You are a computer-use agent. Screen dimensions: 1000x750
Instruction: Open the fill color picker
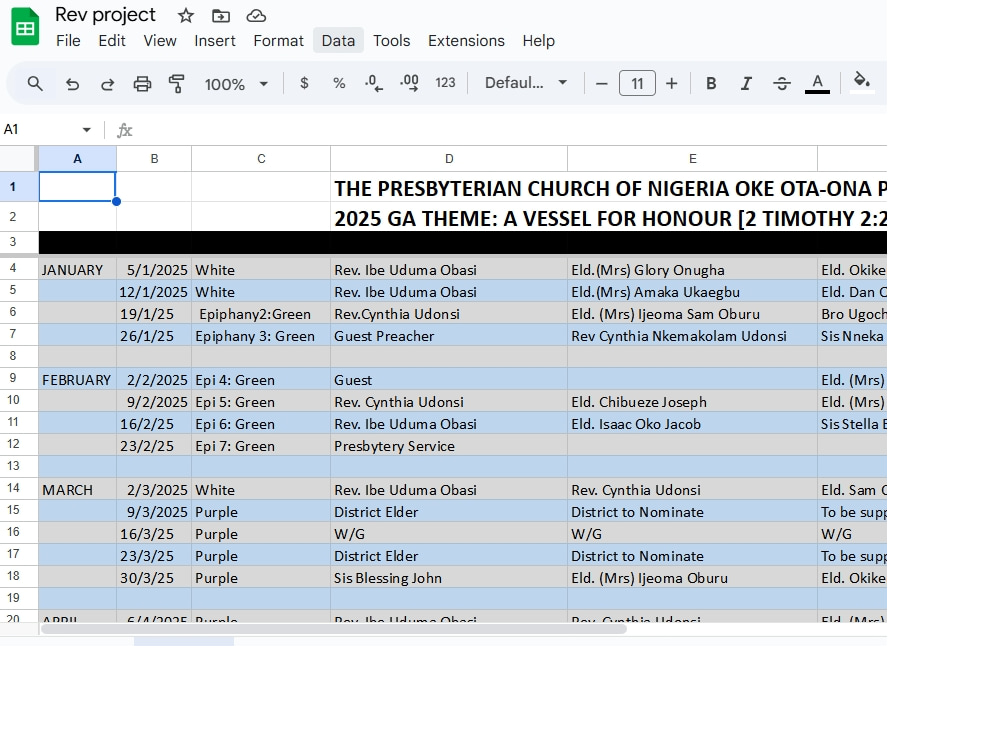pos(862,82)
